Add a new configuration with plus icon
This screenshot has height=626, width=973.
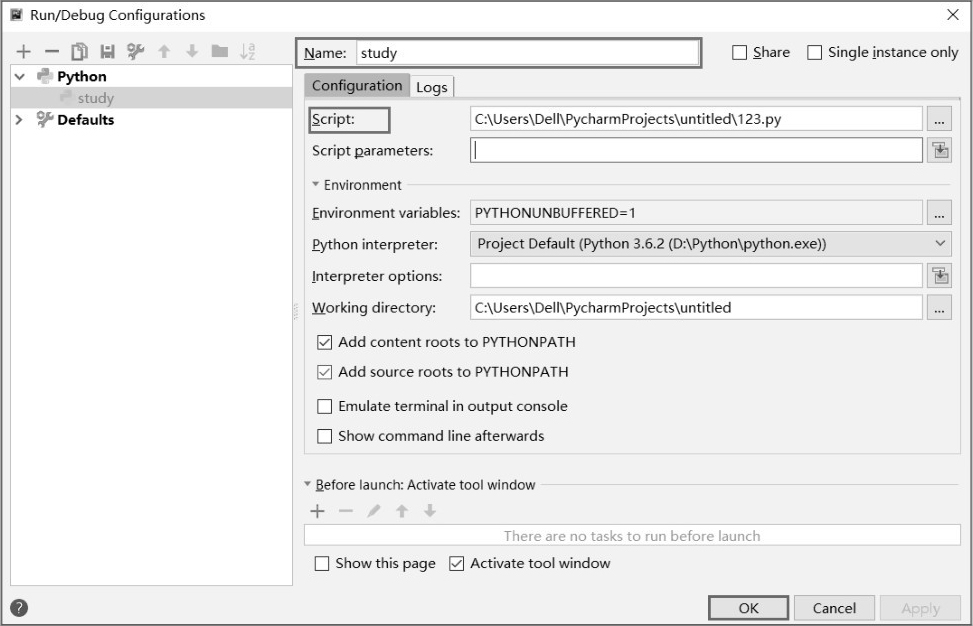point(24,51)
